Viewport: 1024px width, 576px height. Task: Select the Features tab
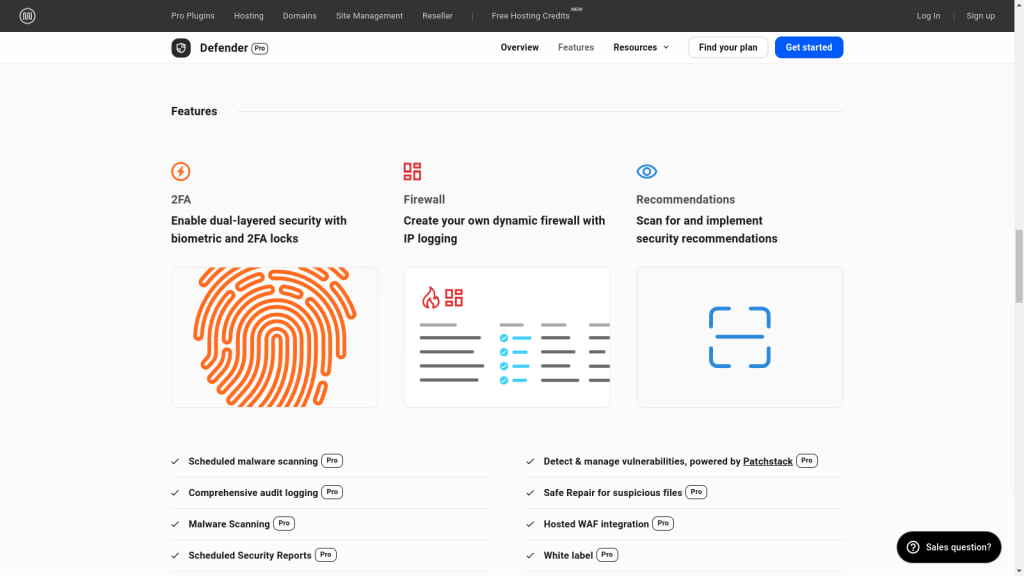click(x=576, y=48)
